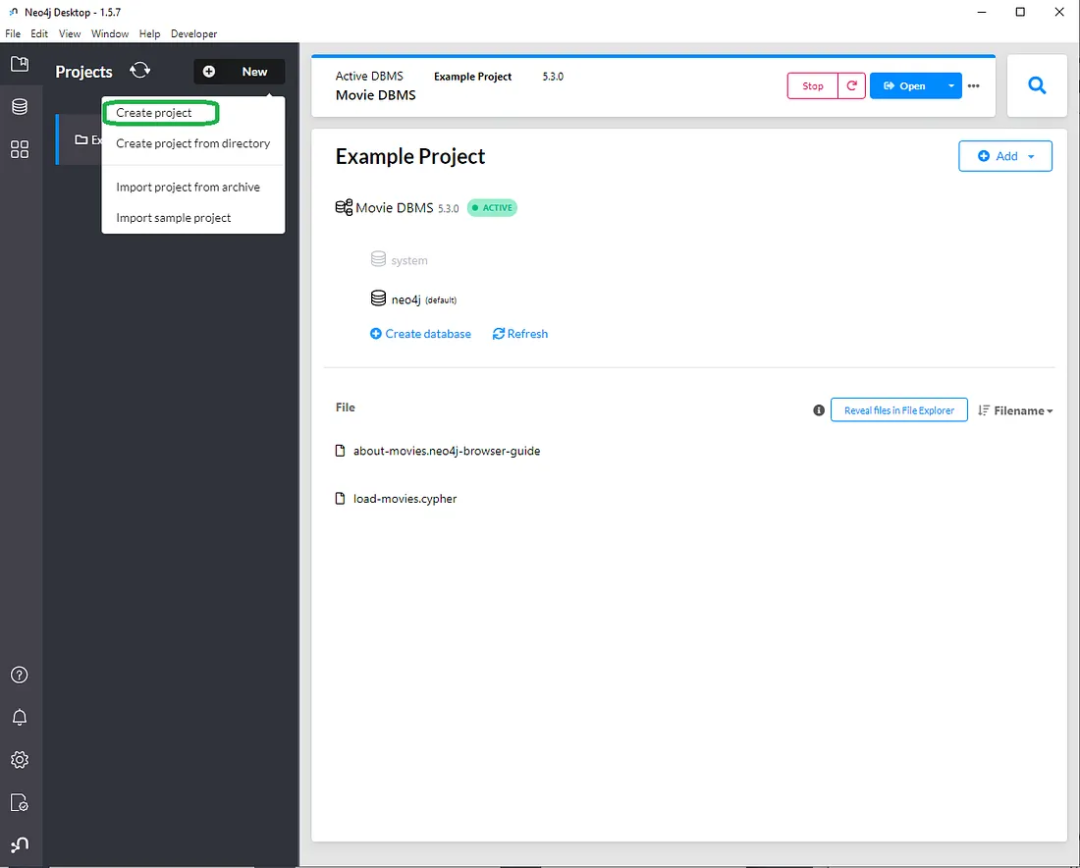Viewport: 1080px width, 868px height.
Task: Click Example Project label in active DBMS bar
Action: [x=472, y=76]
